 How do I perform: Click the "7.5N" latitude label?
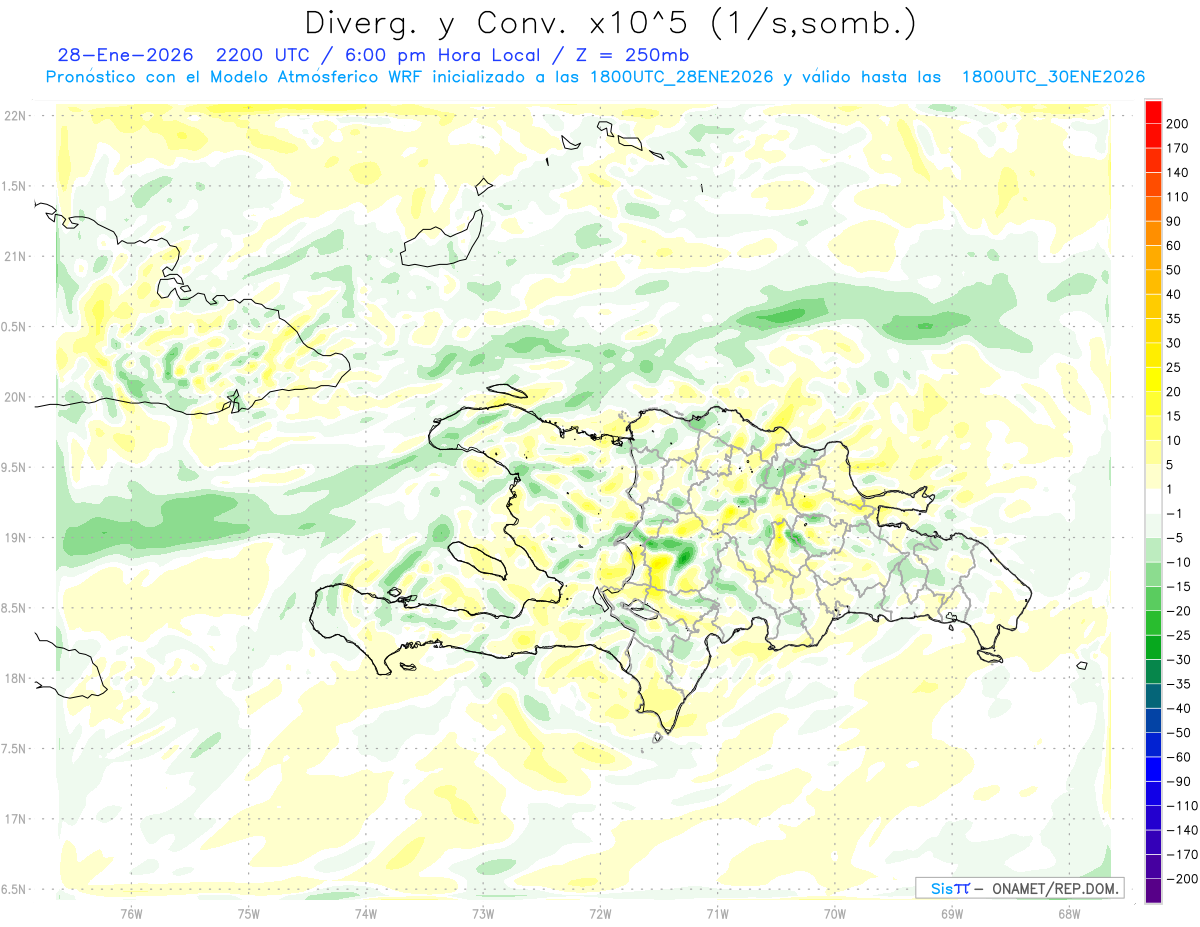coord(14,749)
